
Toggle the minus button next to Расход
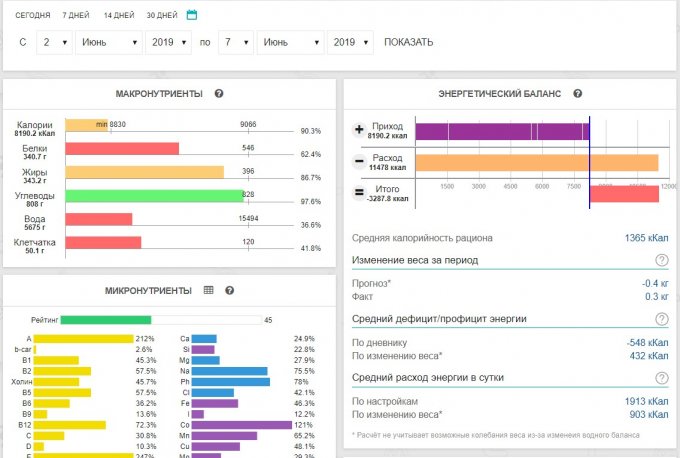[x=359, y=162]
